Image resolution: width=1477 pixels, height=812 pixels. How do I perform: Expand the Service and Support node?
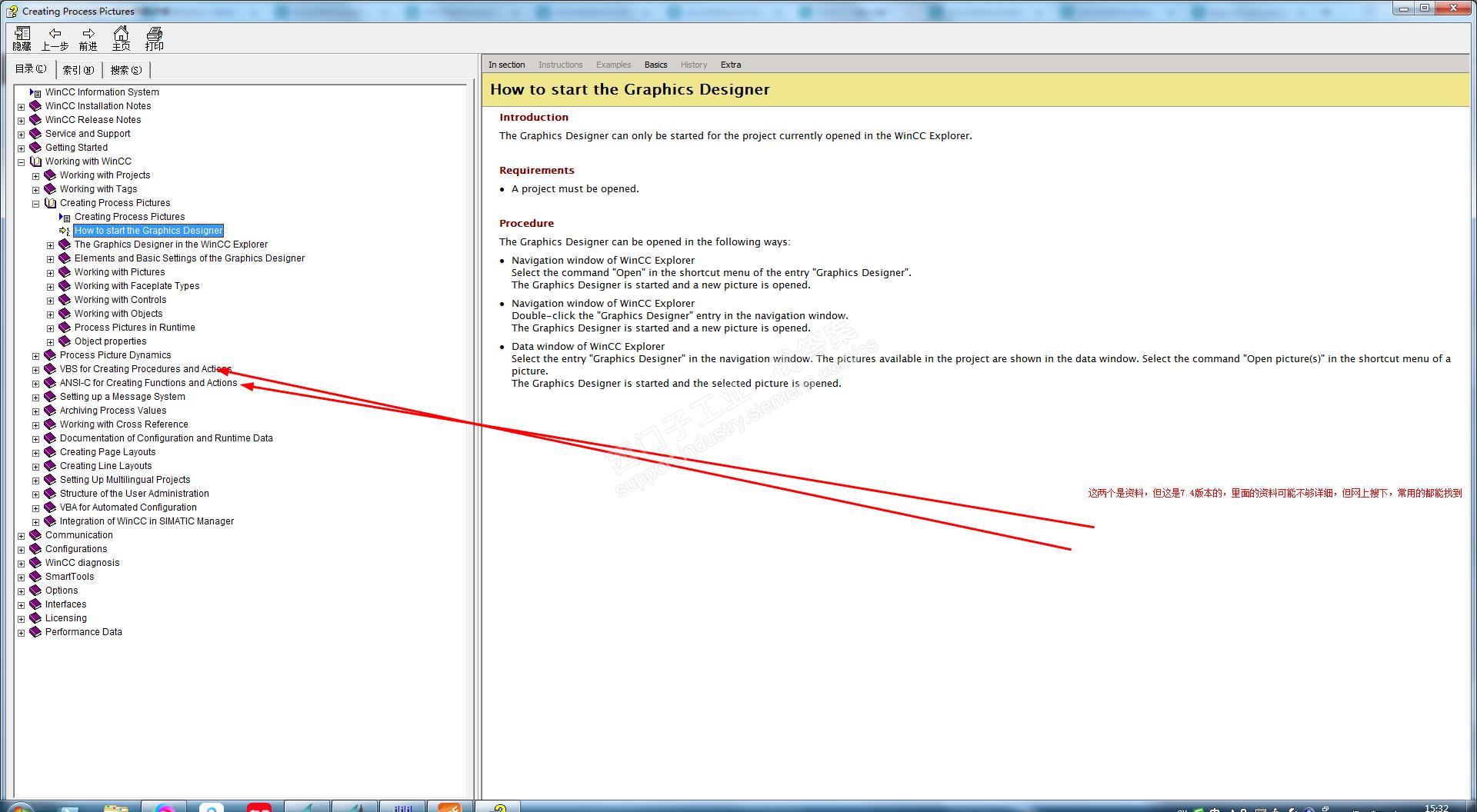pyautogui.click(x=22, y=135)
